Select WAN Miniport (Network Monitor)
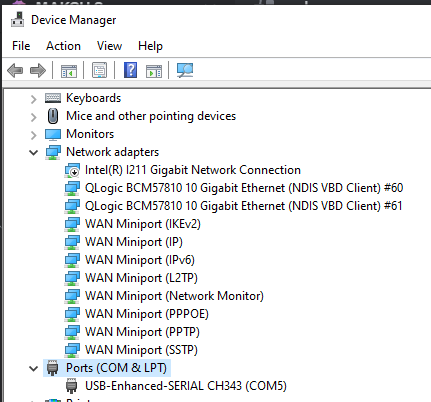The height and width of the screenshot is (402, 431). click(174, 296)
